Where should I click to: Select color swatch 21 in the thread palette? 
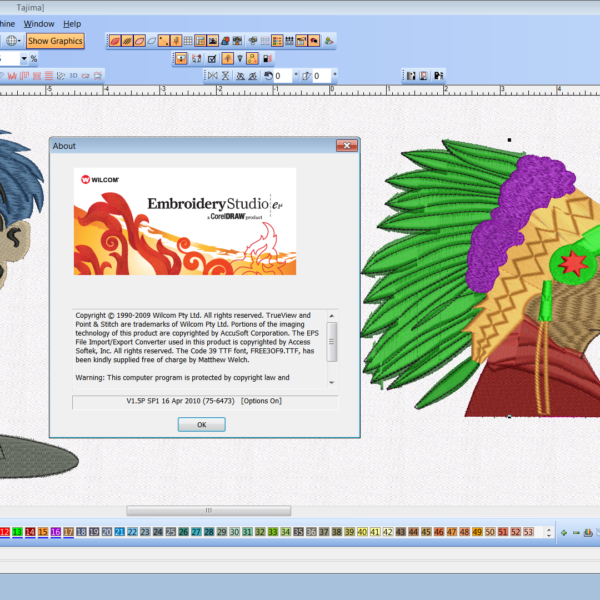[120, 532]
